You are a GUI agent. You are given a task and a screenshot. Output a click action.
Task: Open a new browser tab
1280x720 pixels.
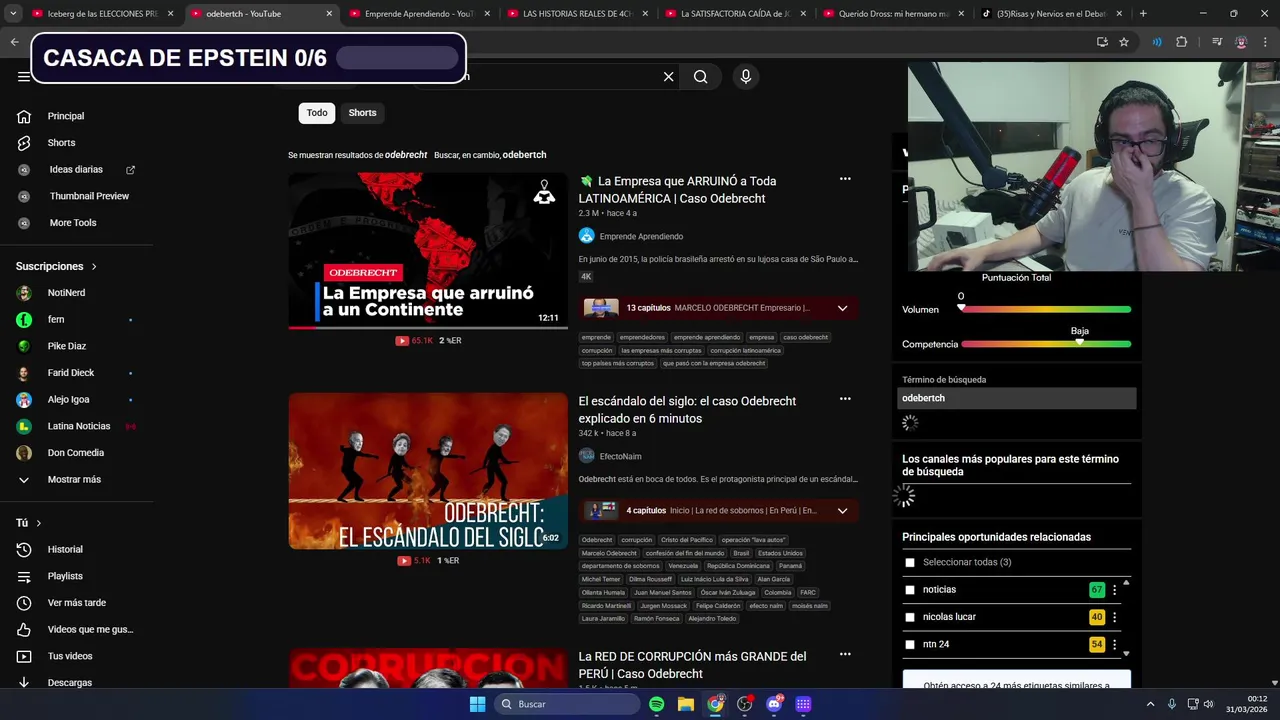pos(1143,14)
